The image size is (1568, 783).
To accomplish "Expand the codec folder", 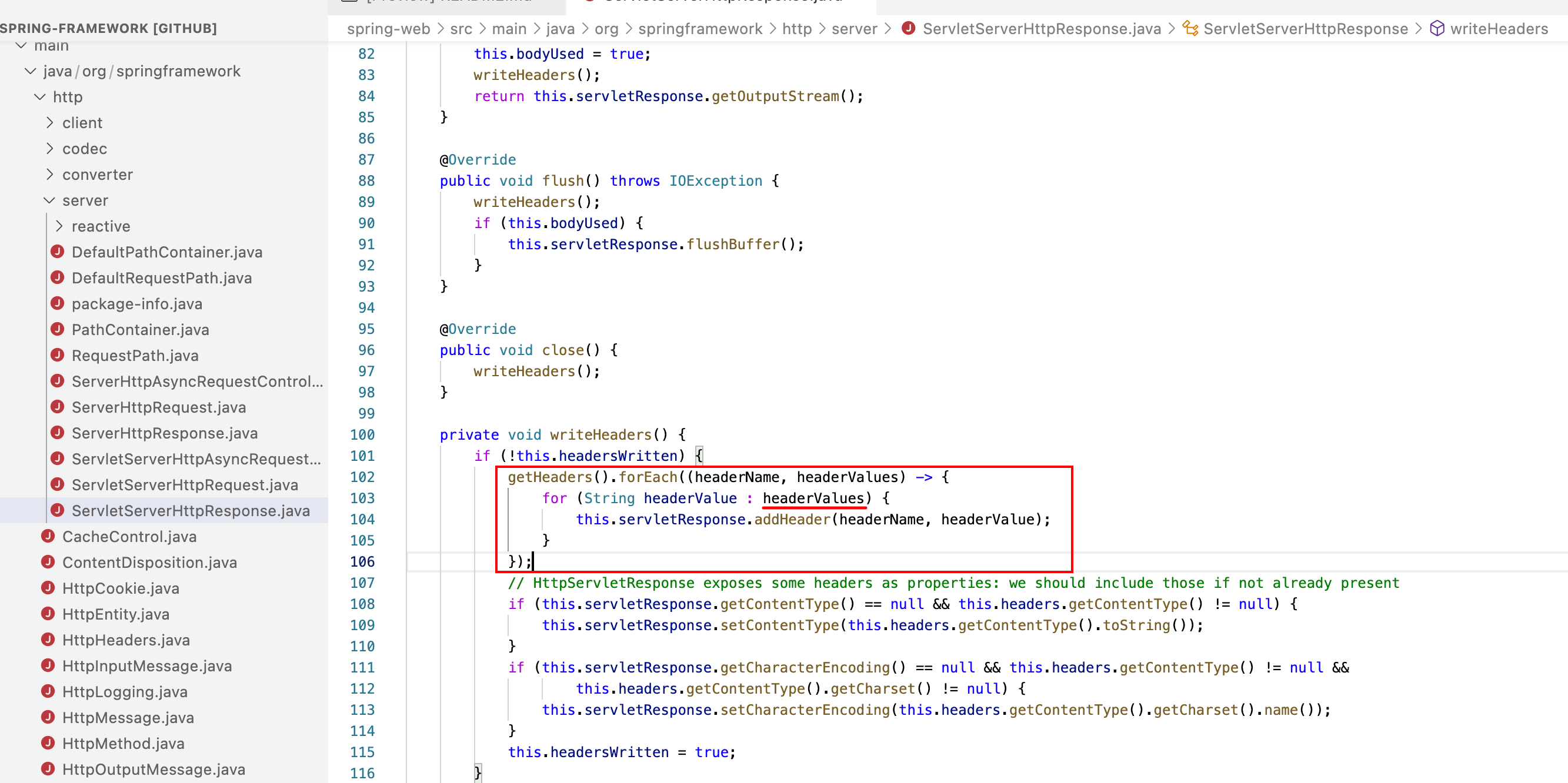I will coord(50,149).
